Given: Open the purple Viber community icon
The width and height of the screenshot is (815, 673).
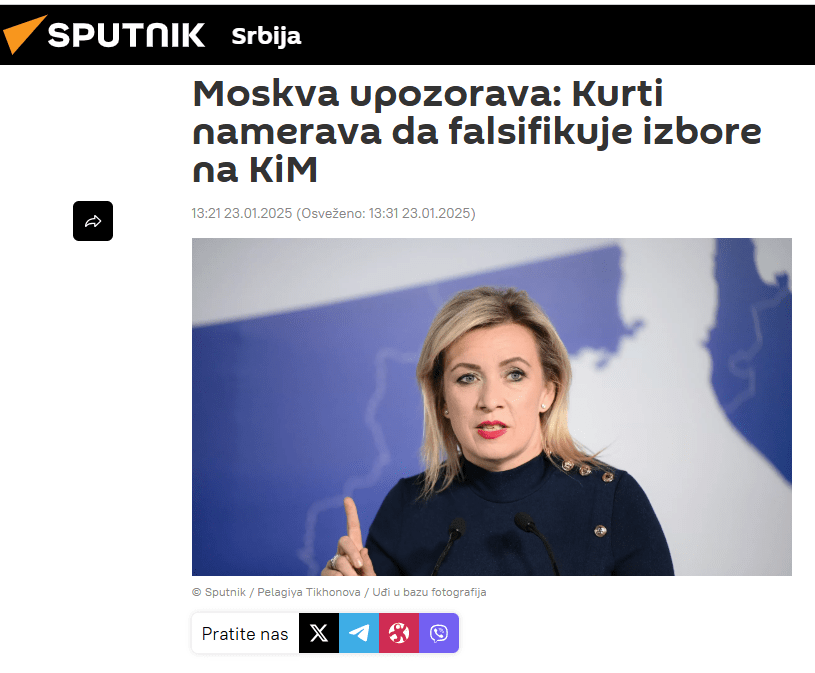Looking at the screenshot, I should (439, 633).
